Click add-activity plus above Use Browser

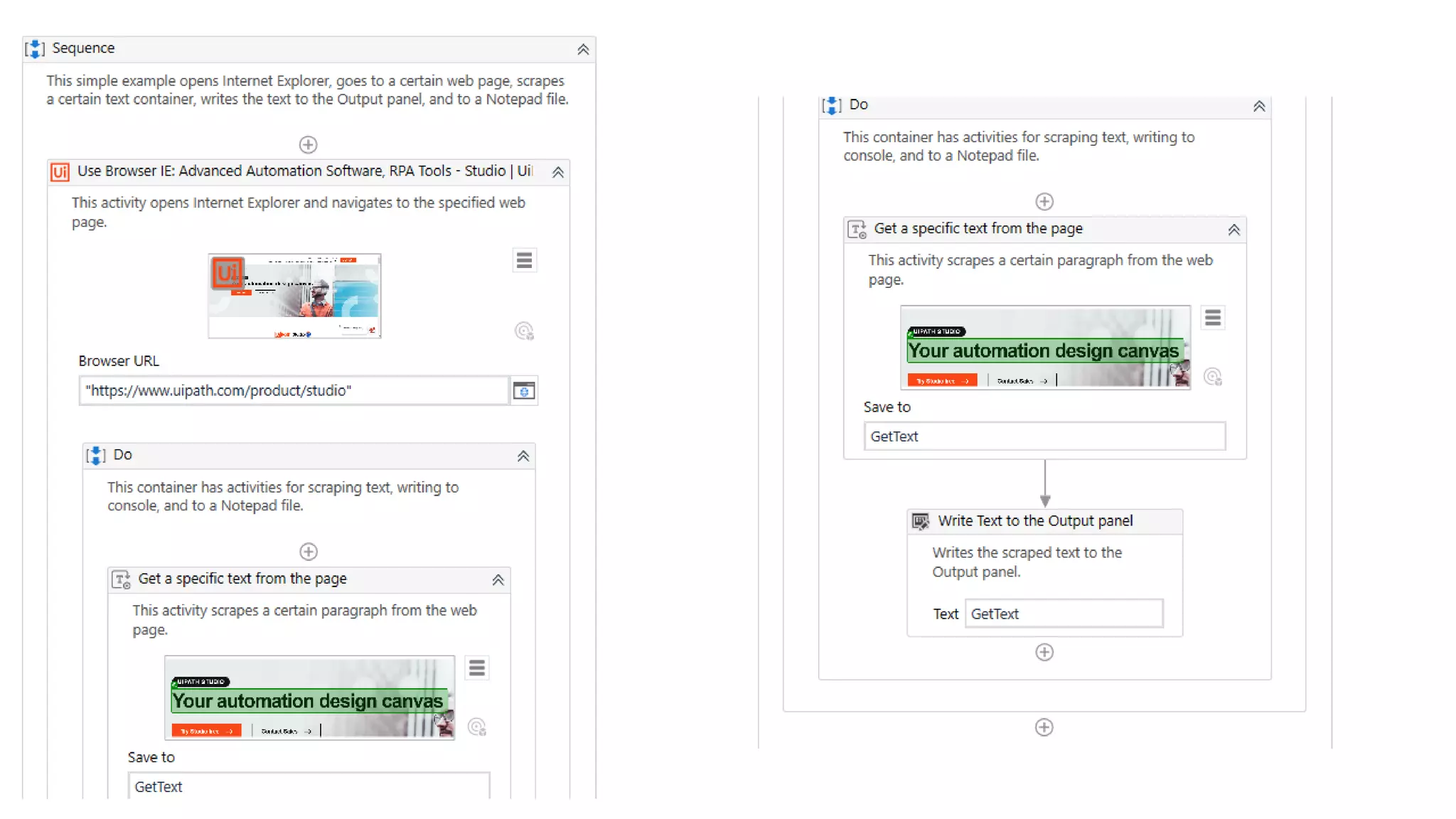(308, 144)
